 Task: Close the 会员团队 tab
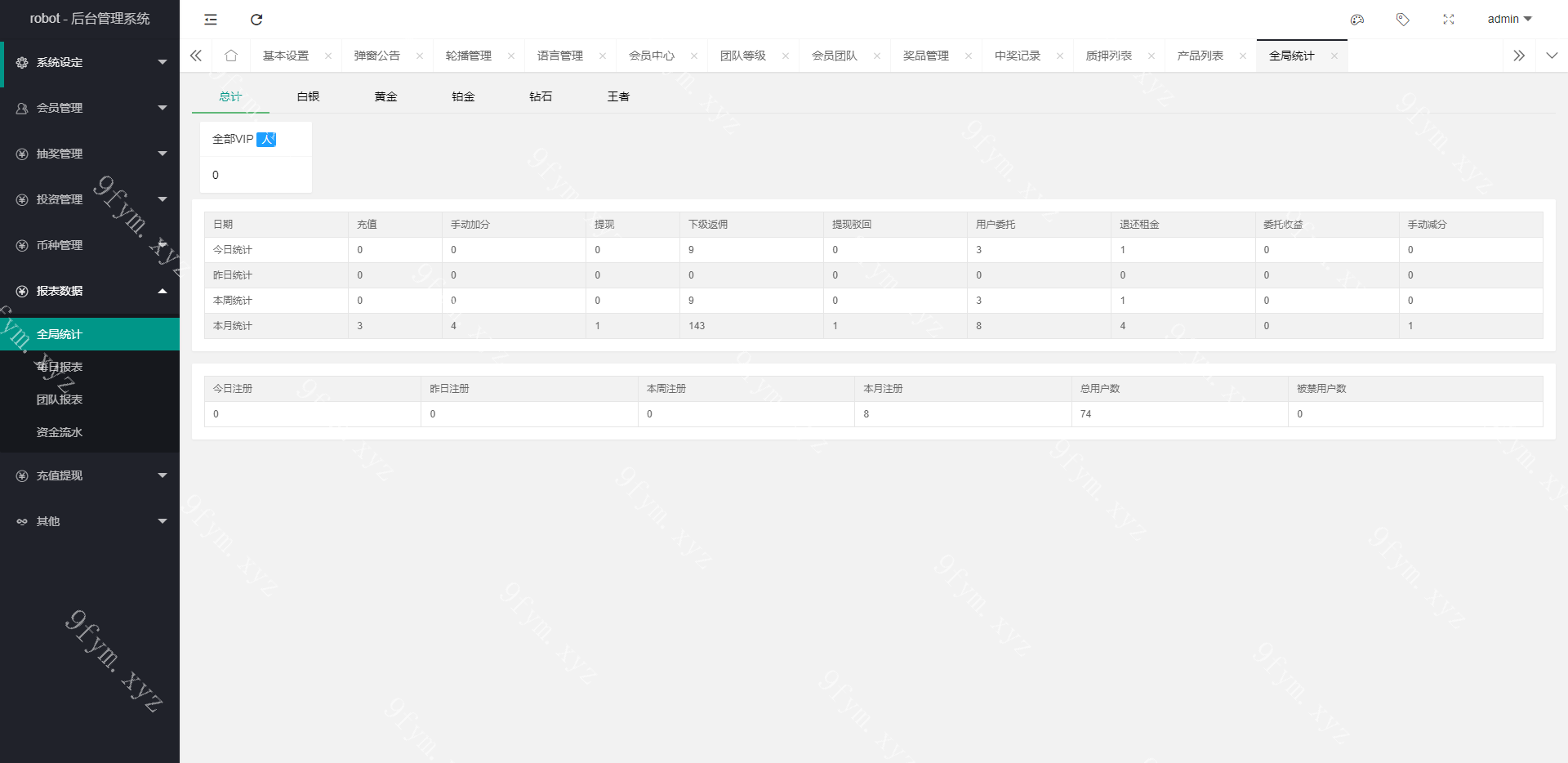click(877, 56)
